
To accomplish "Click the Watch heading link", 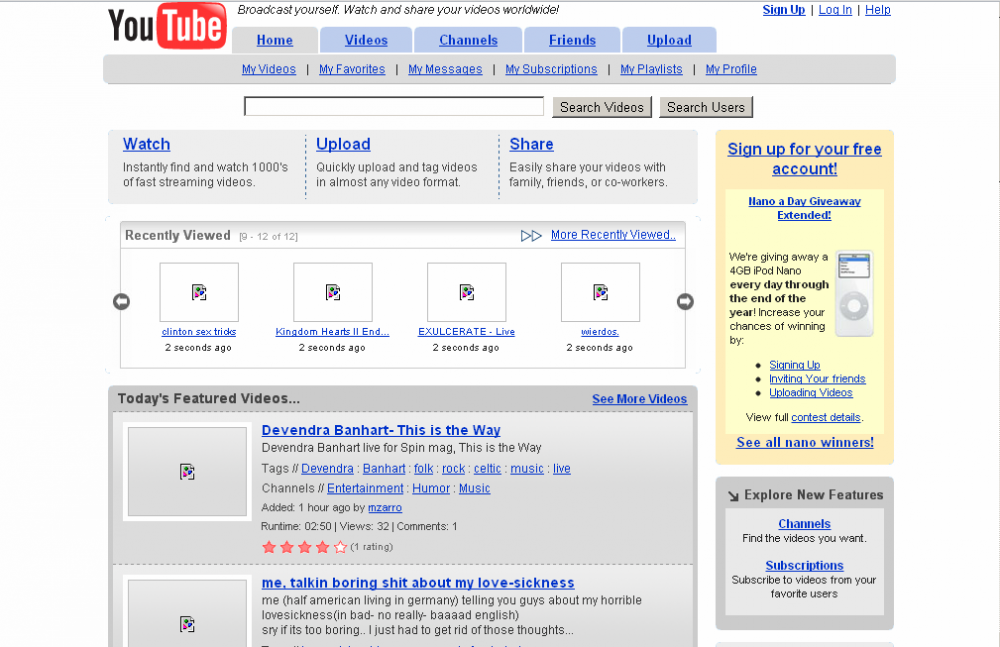I will (147, 144).
